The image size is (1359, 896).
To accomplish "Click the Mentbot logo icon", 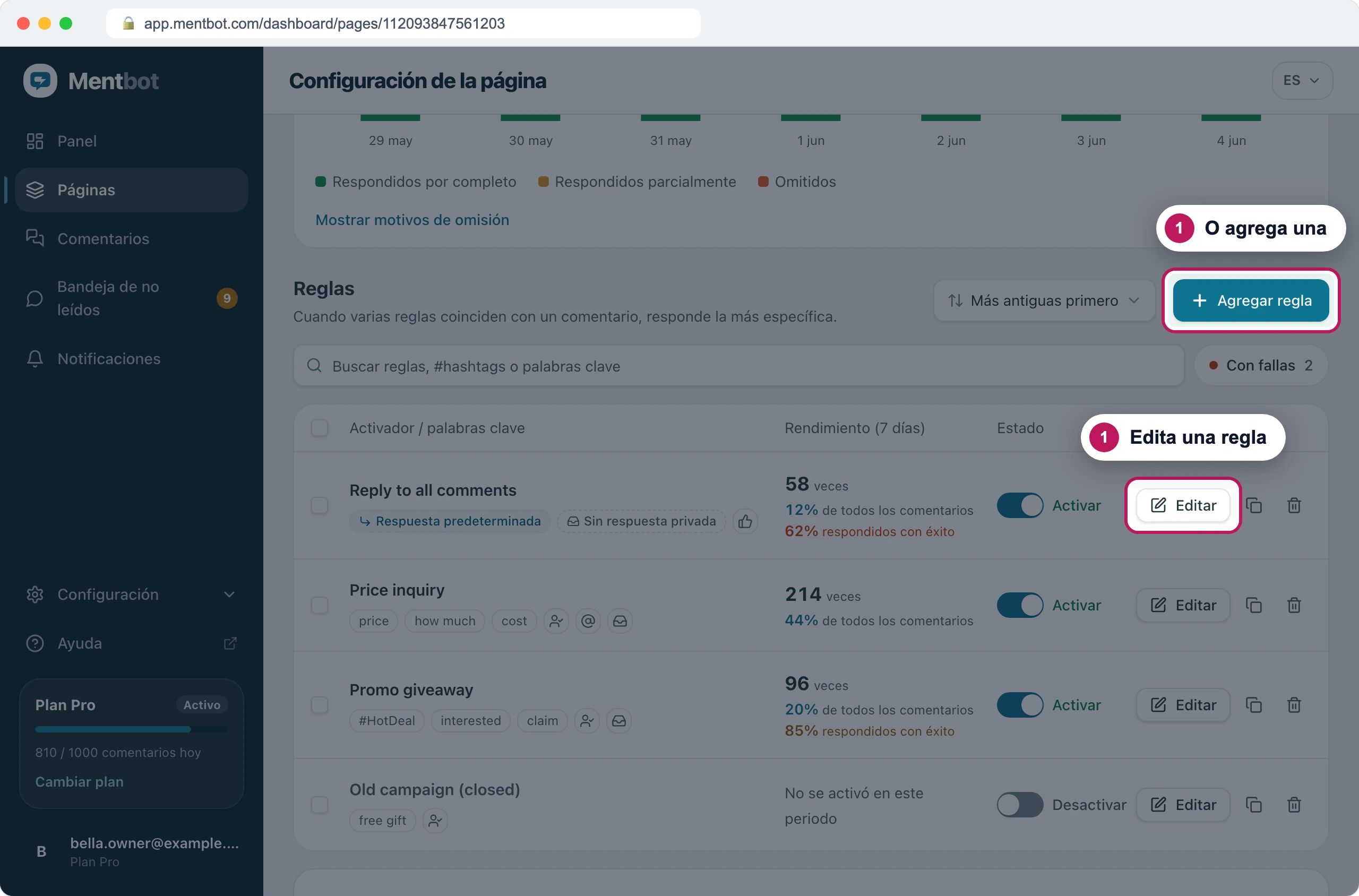I will [40, 81].
